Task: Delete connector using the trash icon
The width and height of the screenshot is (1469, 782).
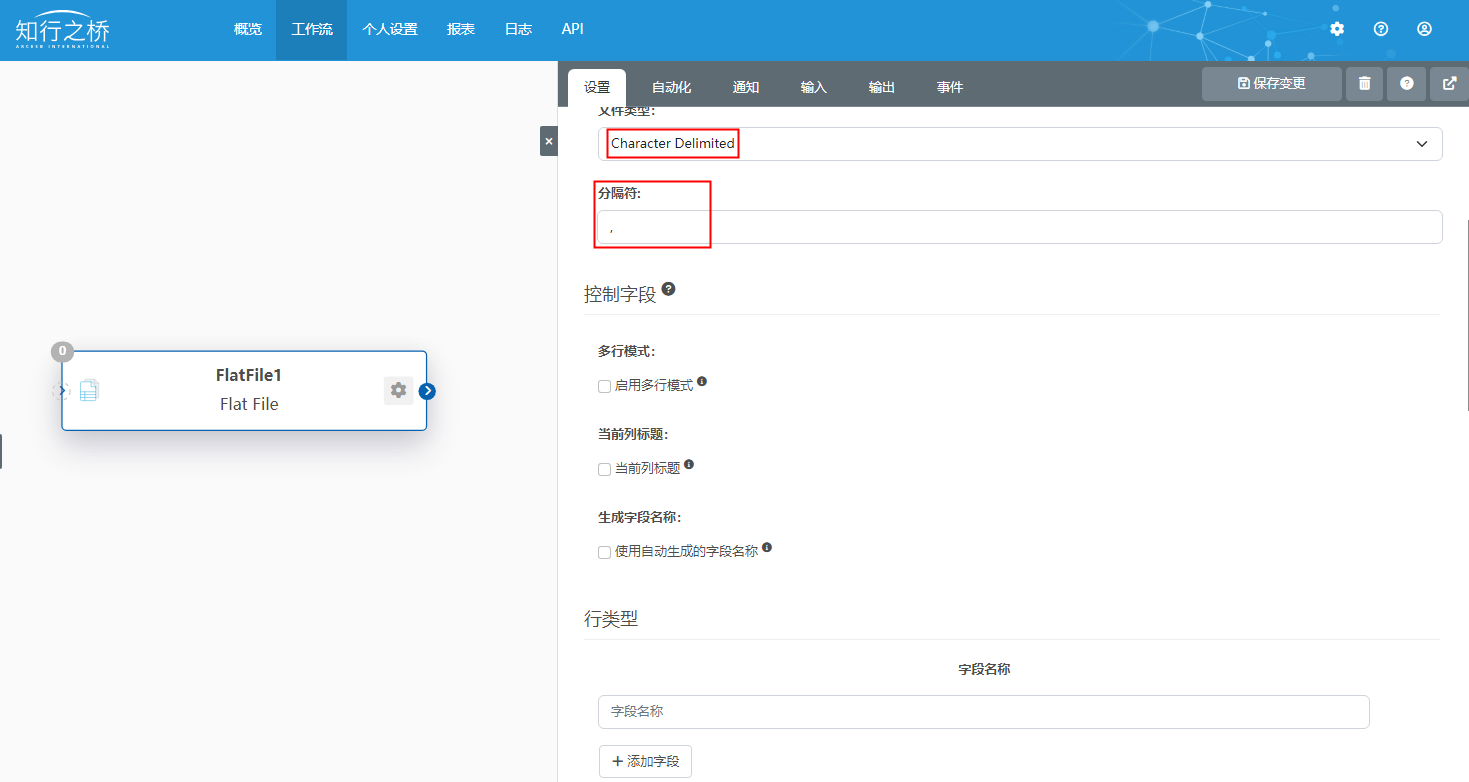Action: click(1364, 84)
